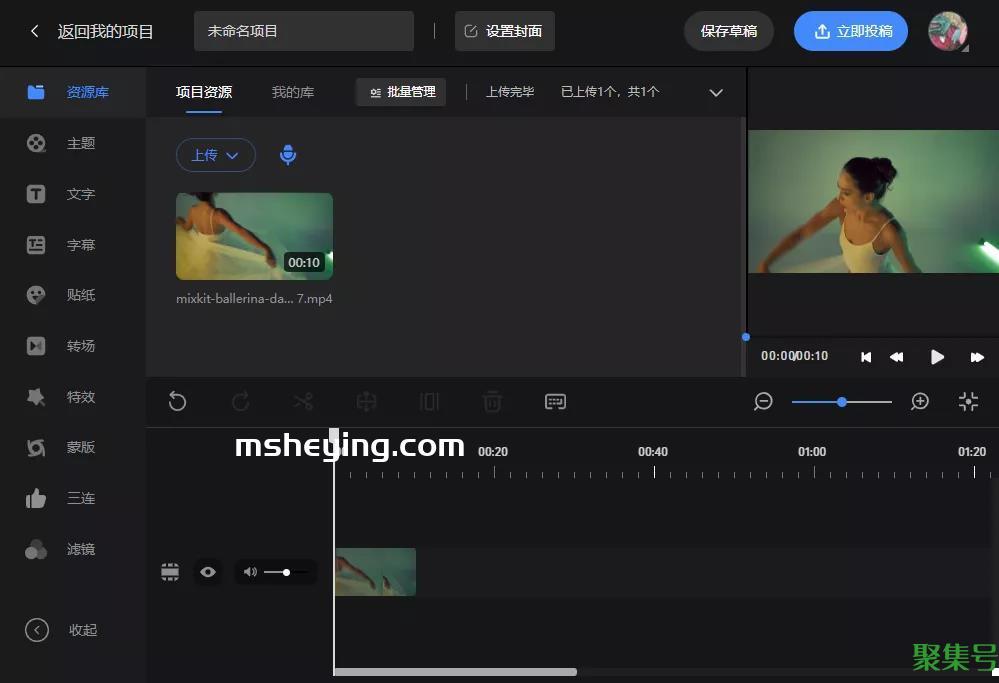Adjust the track volume slider
Viewport: 999px width, 683px height.
[x=286, y=572]
